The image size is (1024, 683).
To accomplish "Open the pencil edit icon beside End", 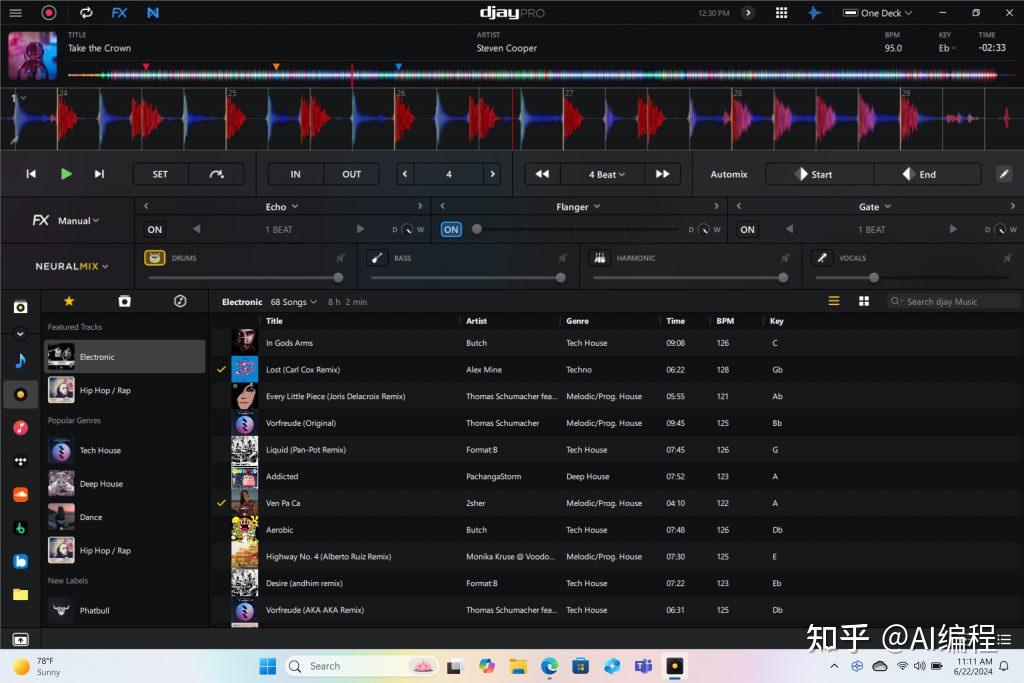I will 1004,174.
